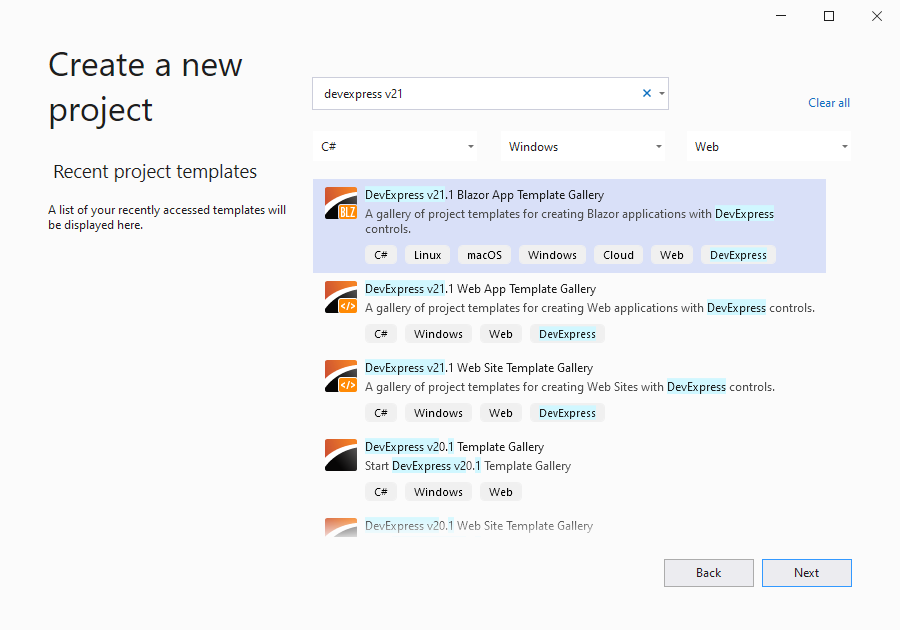
Task: Open the Windows platform filter dropdown
Action: [x=583, y=147]
